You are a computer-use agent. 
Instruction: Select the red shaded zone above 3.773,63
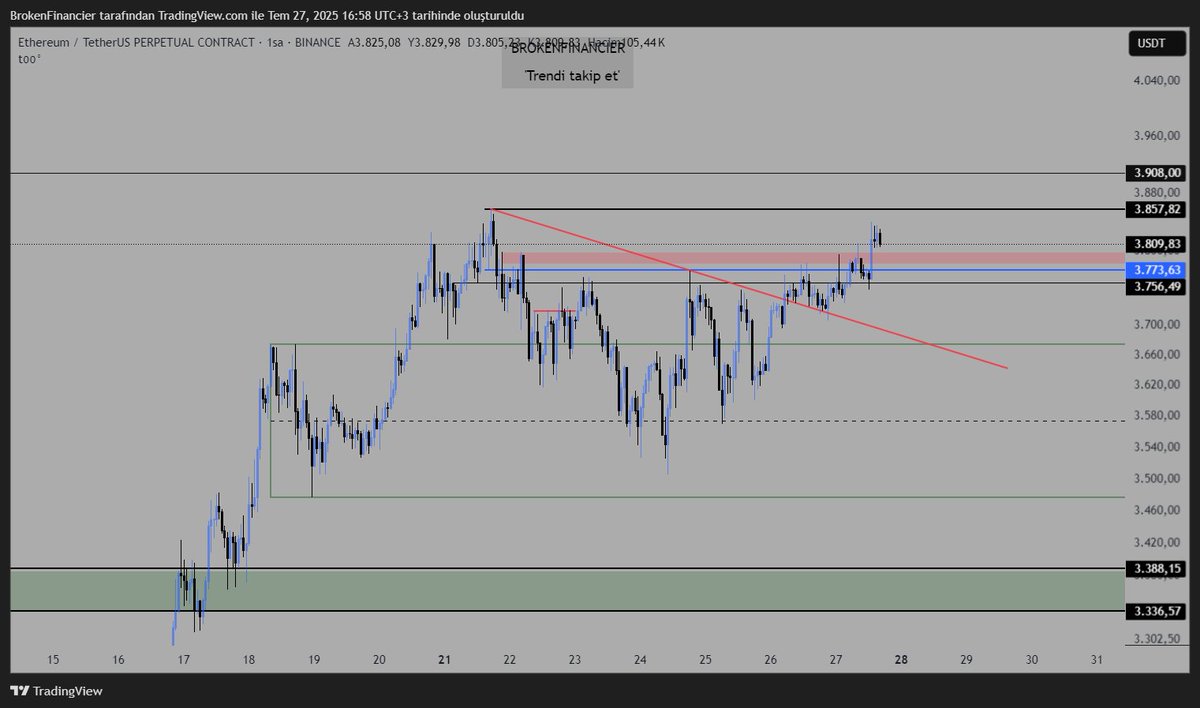click(x=812, y=258)
